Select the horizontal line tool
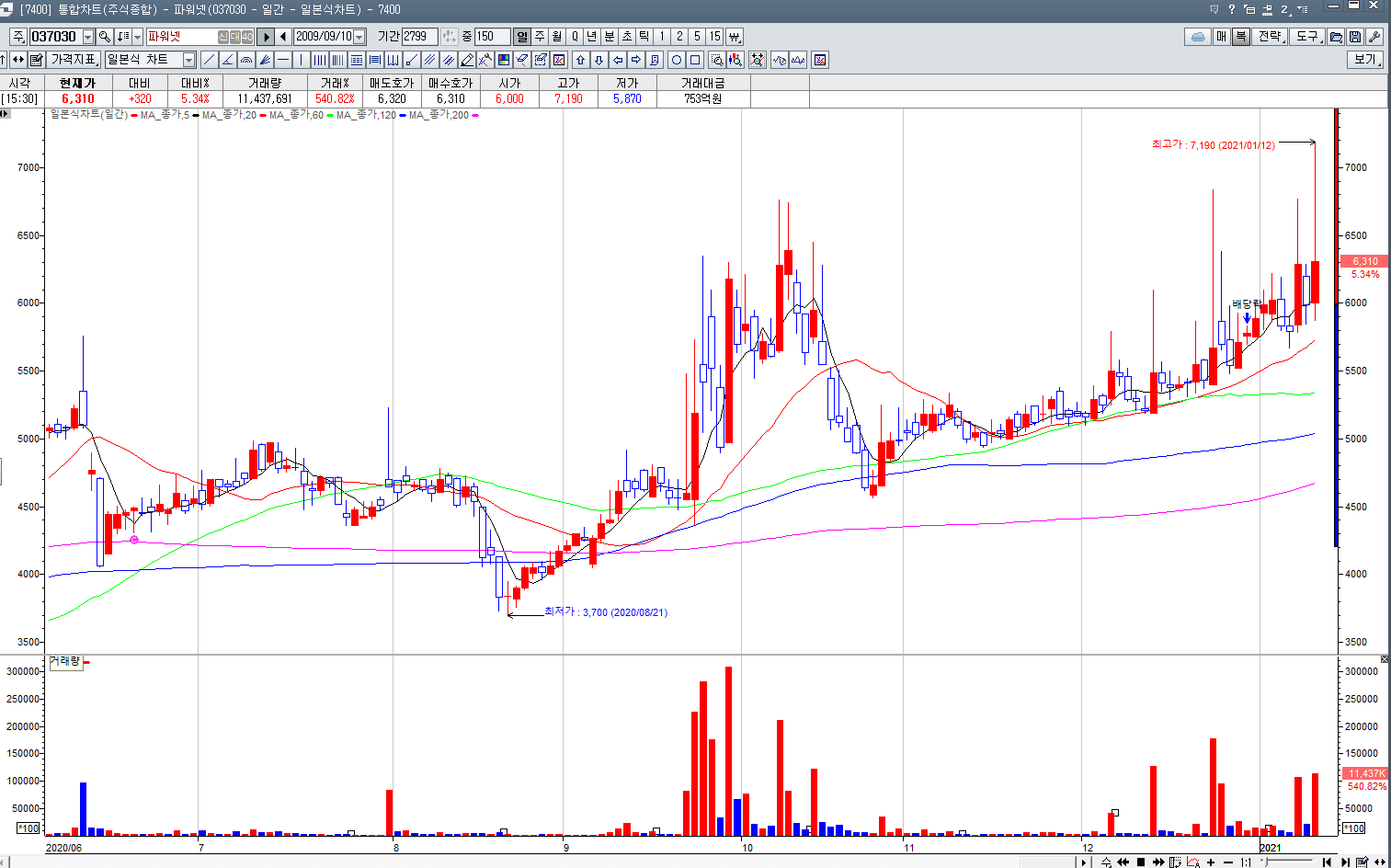 283,60
